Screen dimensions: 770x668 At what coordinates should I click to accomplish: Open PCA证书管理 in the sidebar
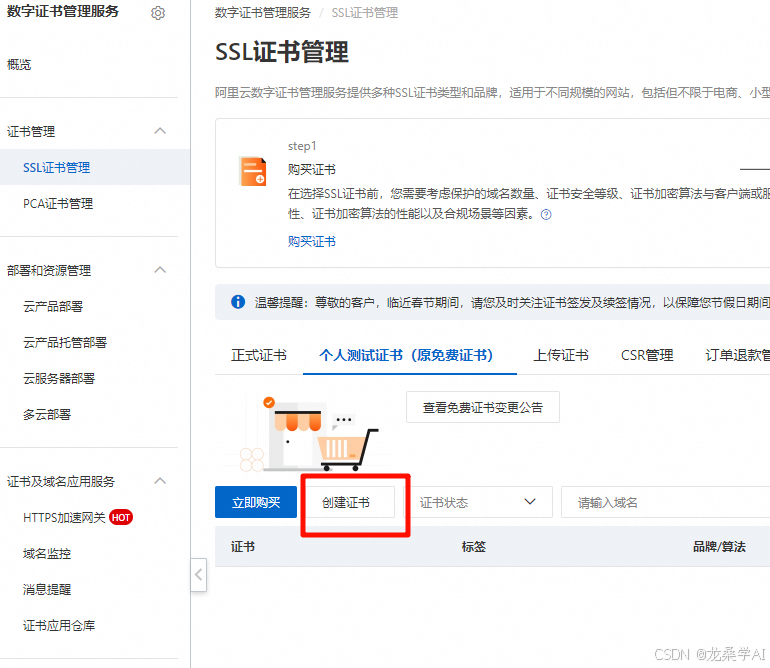pos(58,203)
